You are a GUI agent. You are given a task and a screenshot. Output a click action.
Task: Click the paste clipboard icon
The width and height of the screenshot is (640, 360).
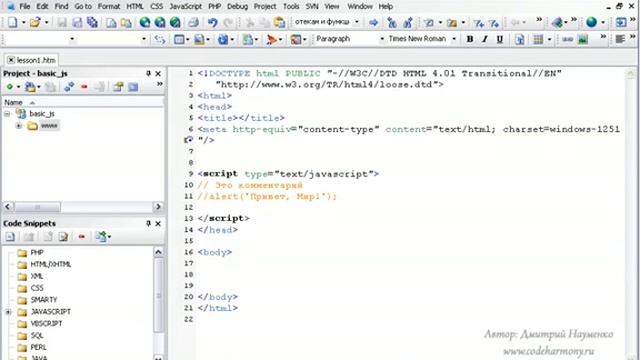(280, 22)
